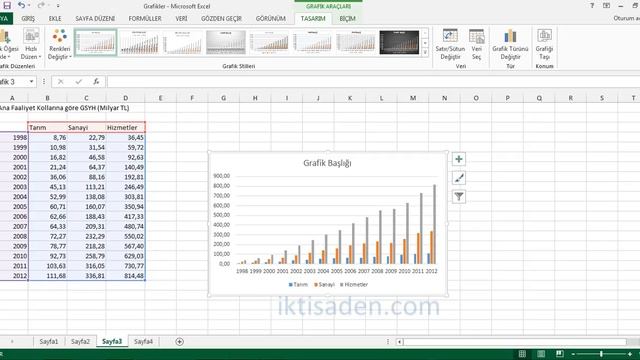
Task: Click the Undo arrow icon
Action: coord(21,6)
